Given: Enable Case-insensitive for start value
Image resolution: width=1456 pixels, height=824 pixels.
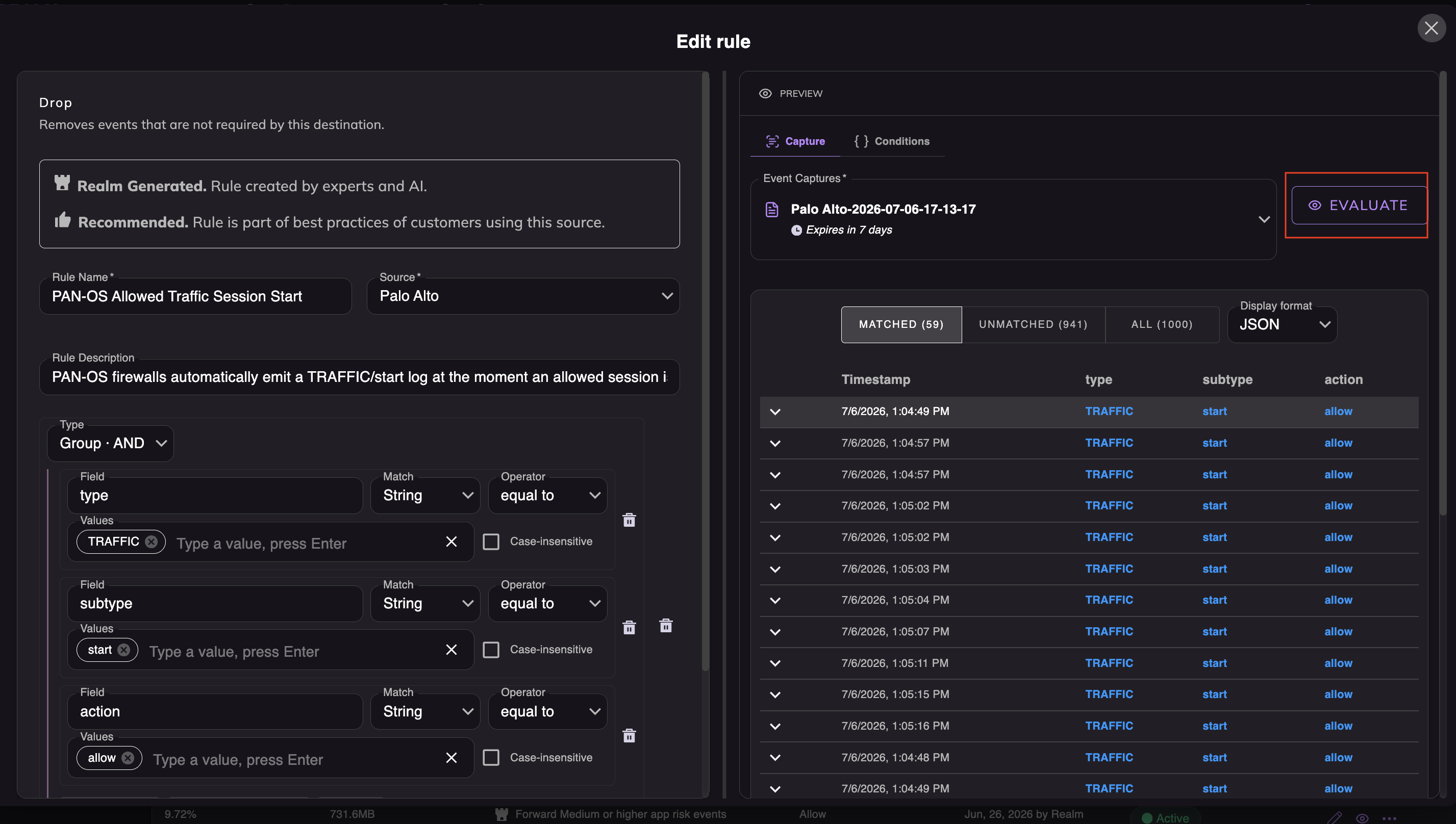Looking at the screenshot, I should point(491,650).
